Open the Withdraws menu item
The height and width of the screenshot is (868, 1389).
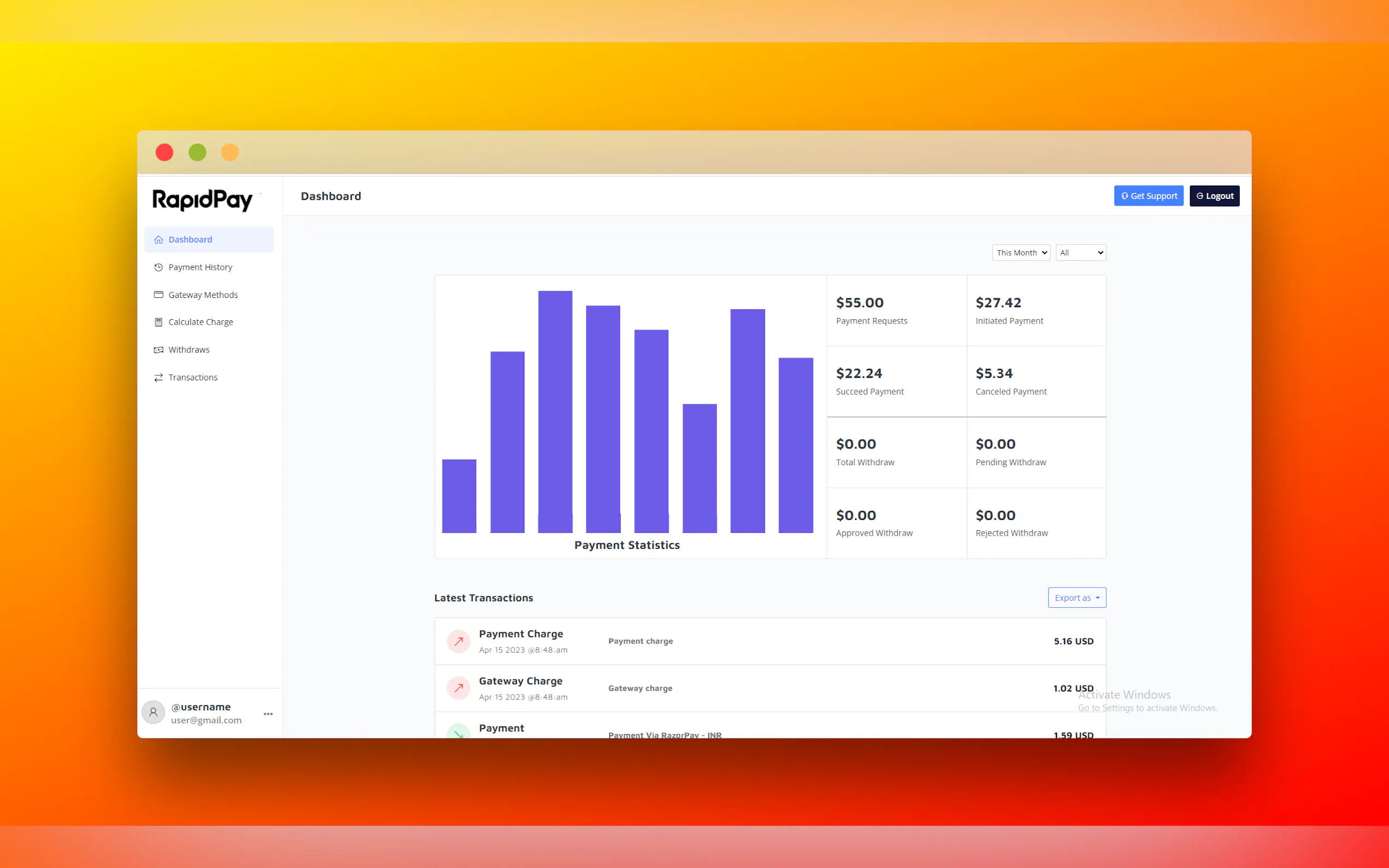tap(189, 350)
